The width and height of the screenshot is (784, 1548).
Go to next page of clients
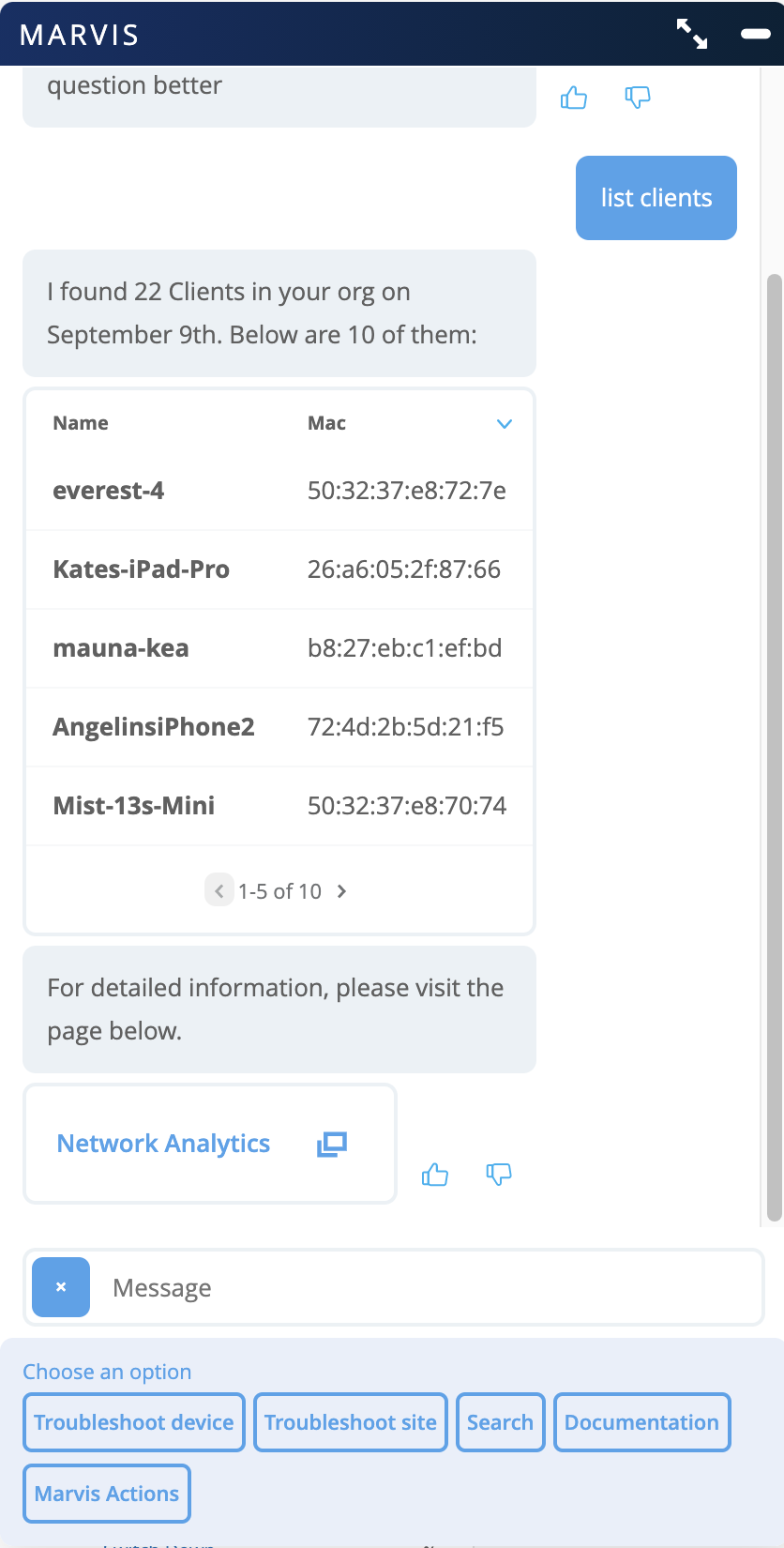click(x=342, y=891)
